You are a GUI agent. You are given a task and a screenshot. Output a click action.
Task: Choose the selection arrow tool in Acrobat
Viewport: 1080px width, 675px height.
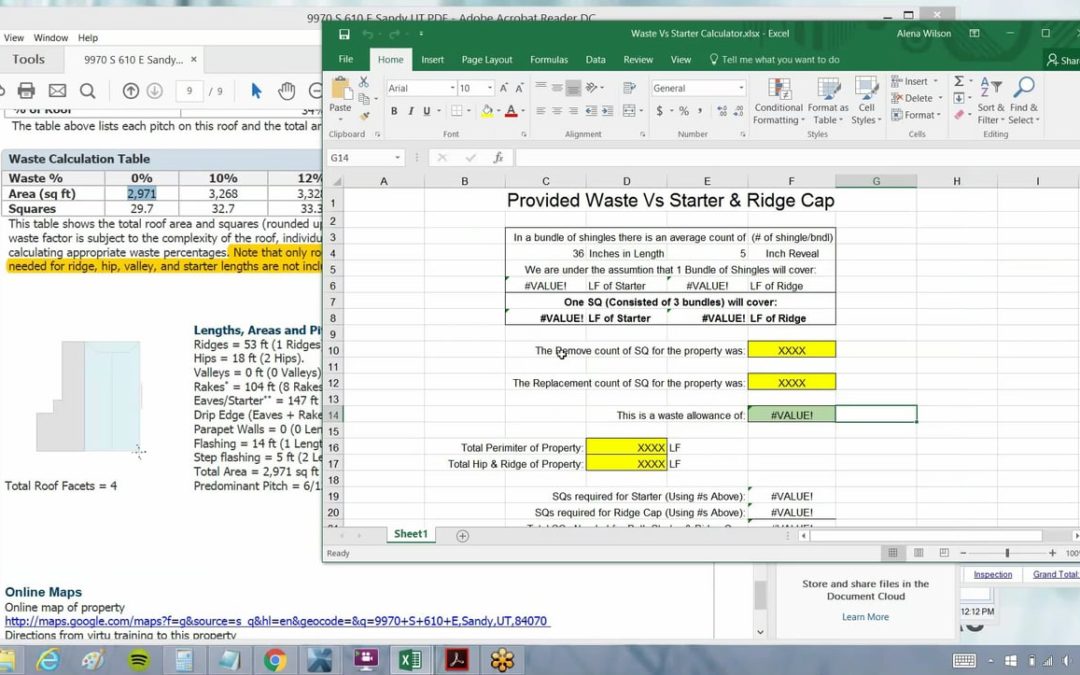coord(256,90)
